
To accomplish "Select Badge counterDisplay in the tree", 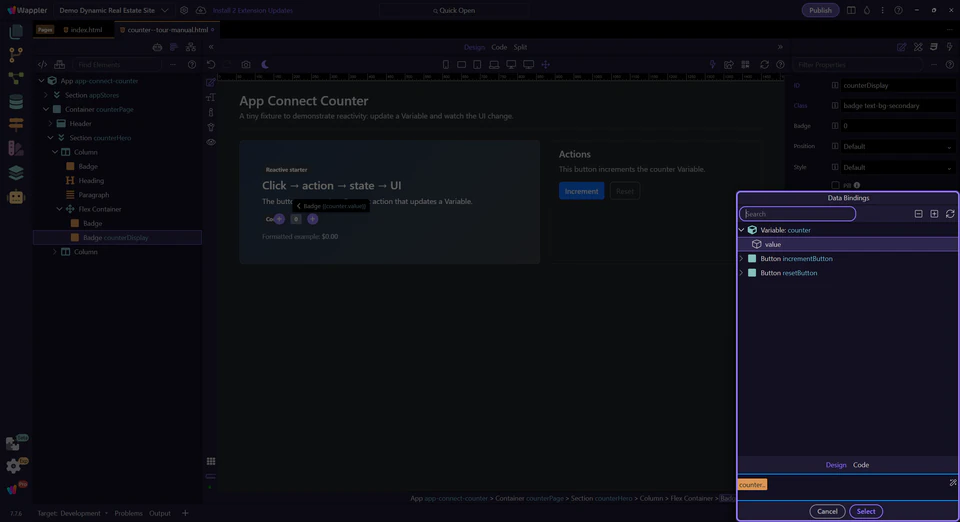I will click(x=117, y=237).
